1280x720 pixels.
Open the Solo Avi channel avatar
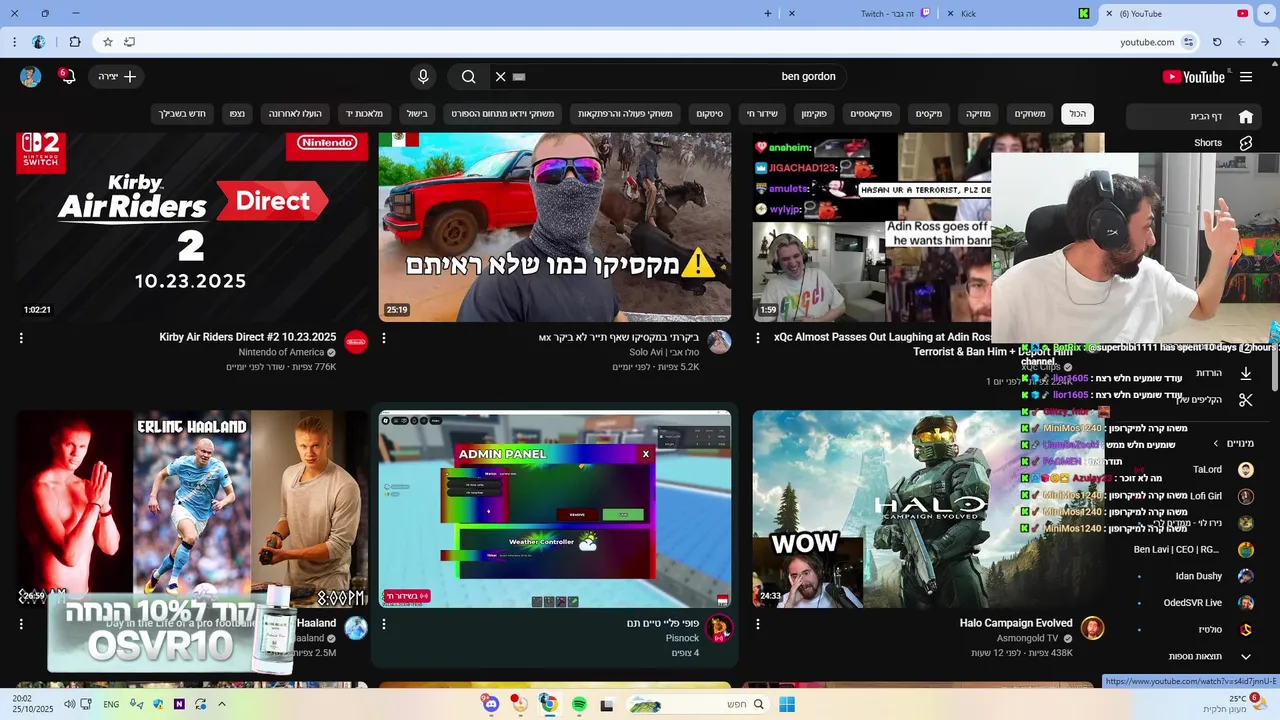coord(719,343)
